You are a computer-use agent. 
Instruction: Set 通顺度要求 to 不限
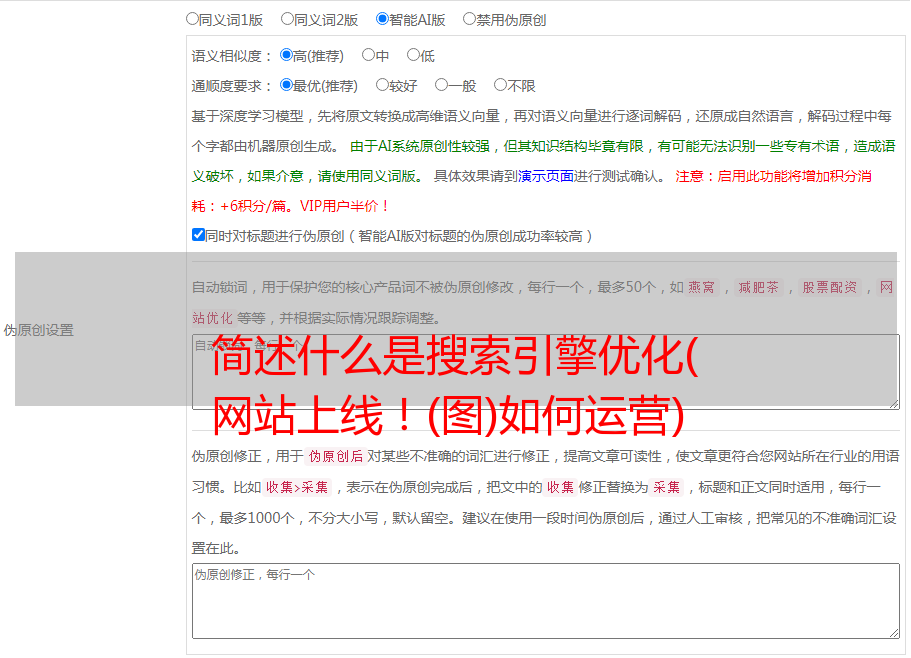pos(500,85)
